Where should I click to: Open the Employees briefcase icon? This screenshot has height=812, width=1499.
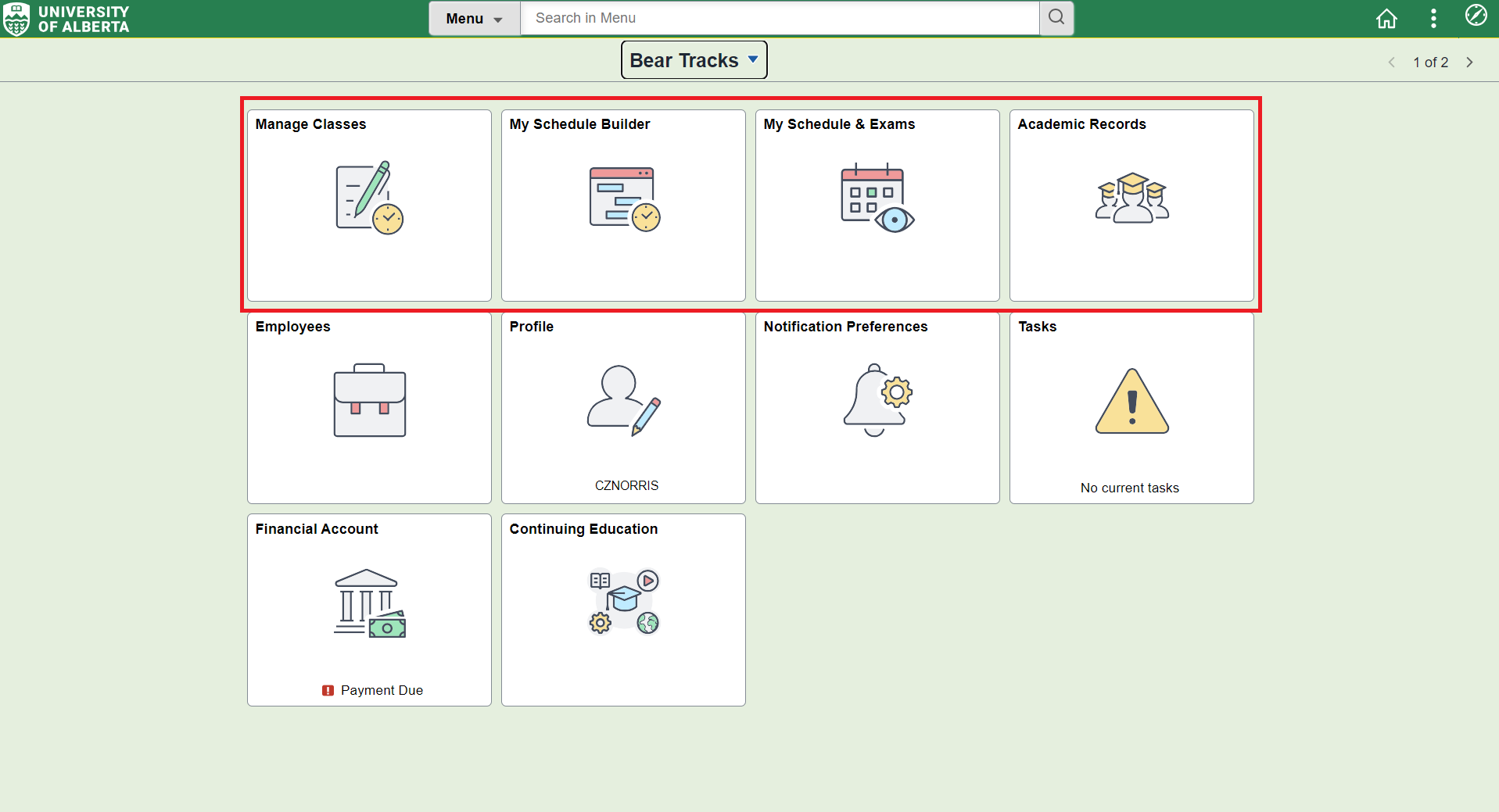[x=370, y=400]
